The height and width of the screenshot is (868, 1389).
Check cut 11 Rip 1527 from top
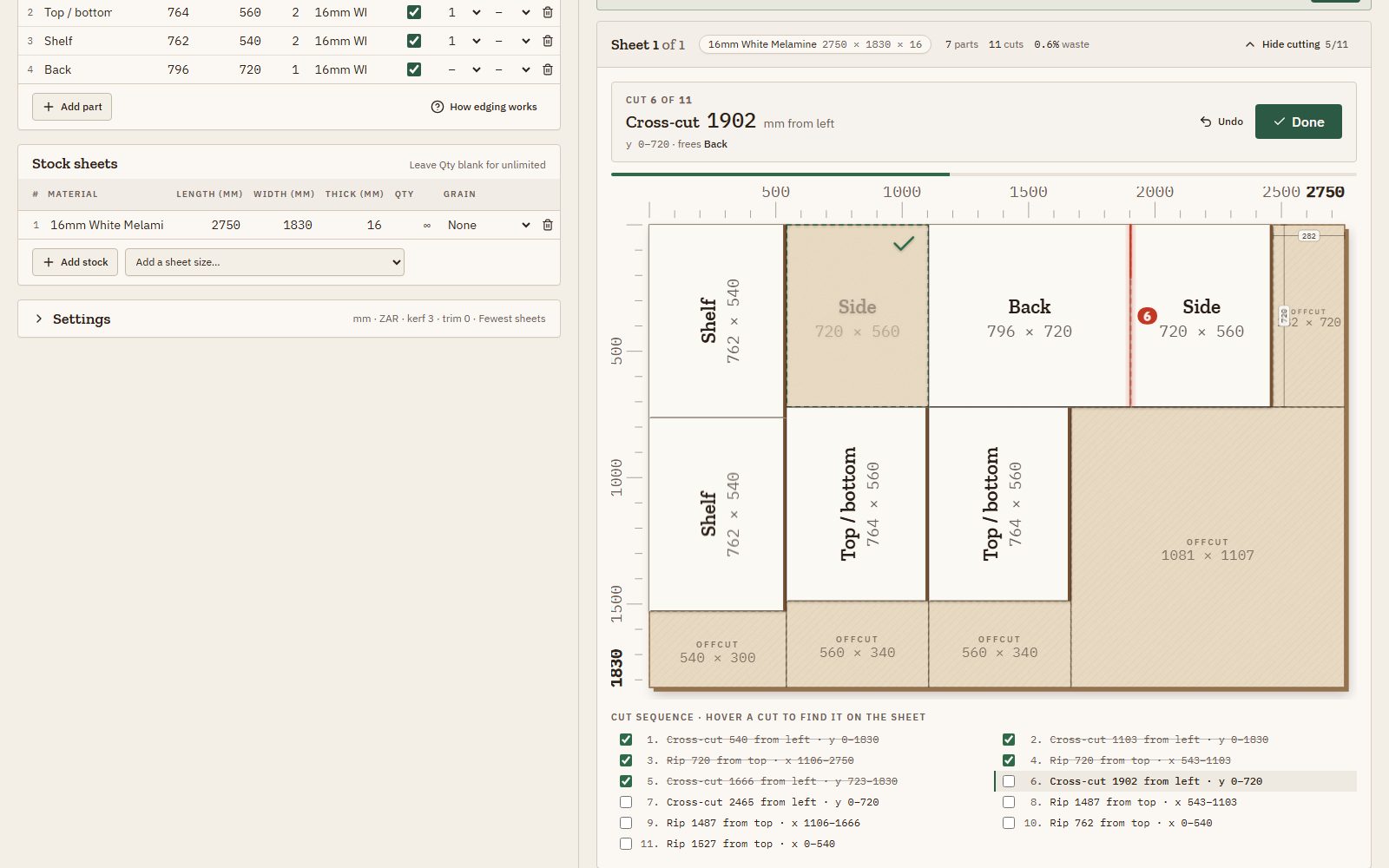click(x=626, y=844)
